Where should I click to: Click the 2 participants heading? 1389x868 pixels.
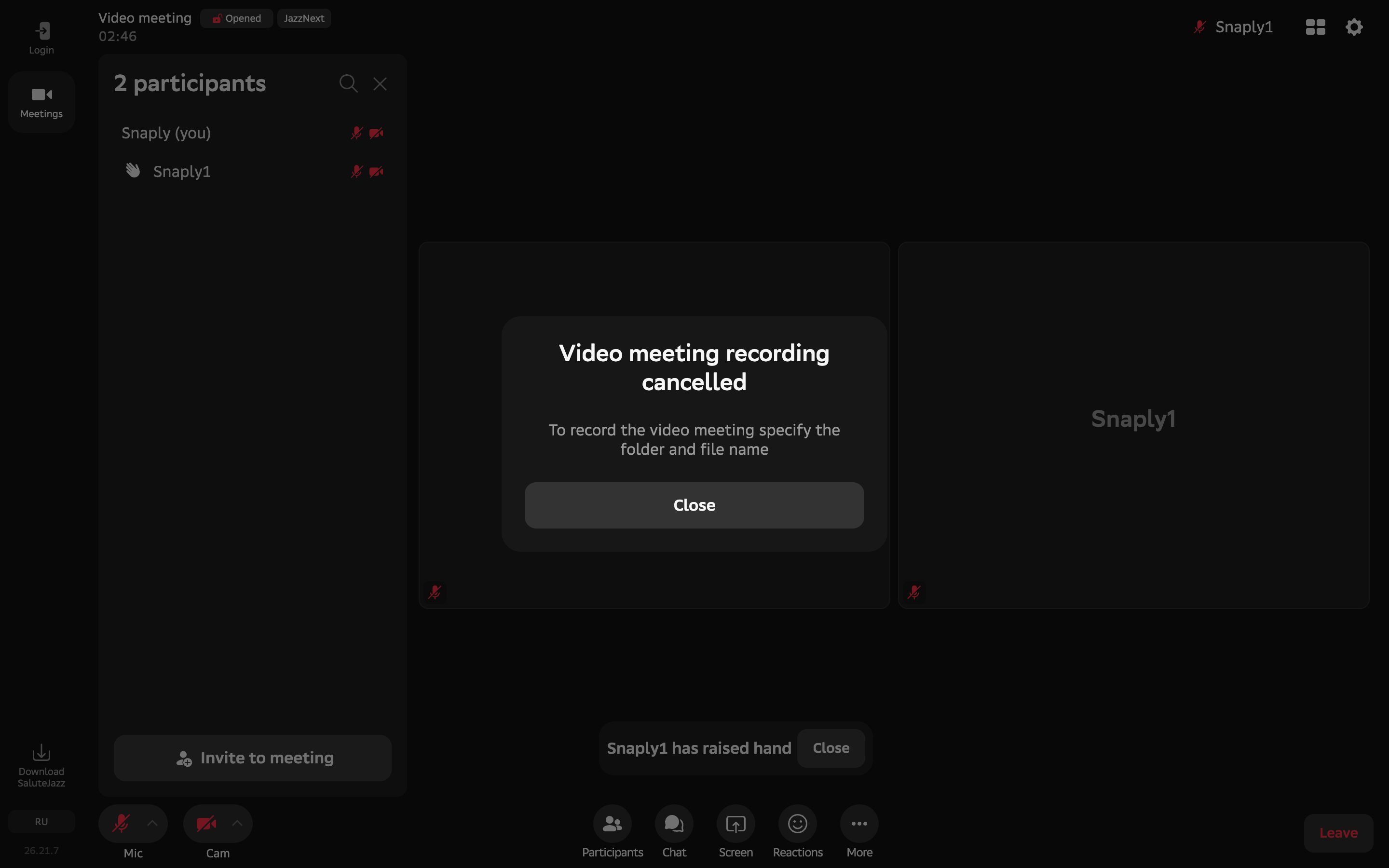(x=190, y=84)
